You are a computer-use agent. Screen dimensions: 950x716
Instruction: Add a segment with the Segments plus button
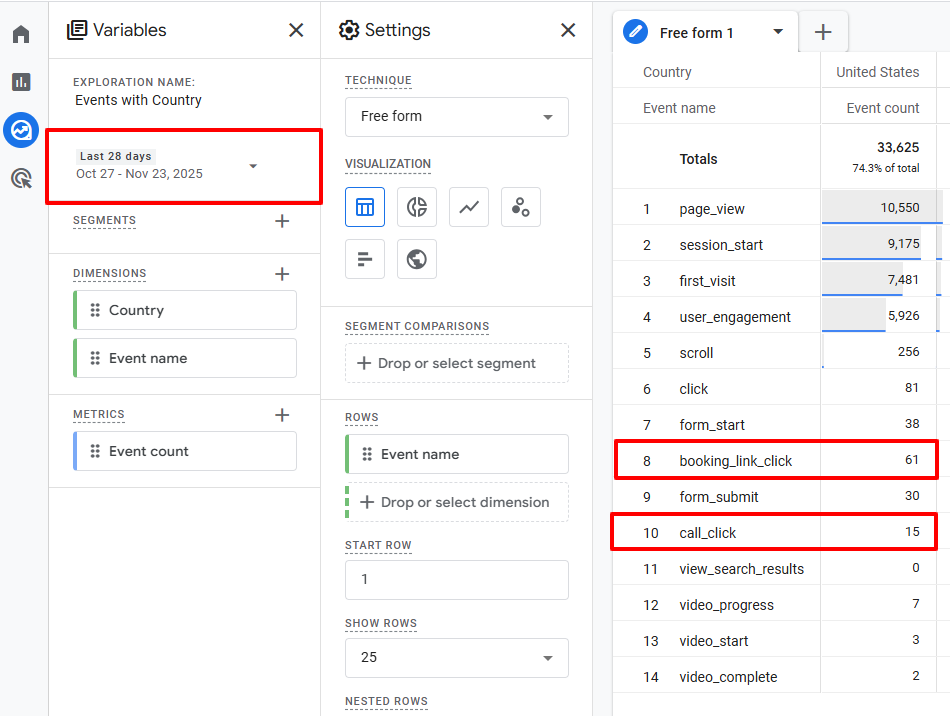(x=282, y=220)
